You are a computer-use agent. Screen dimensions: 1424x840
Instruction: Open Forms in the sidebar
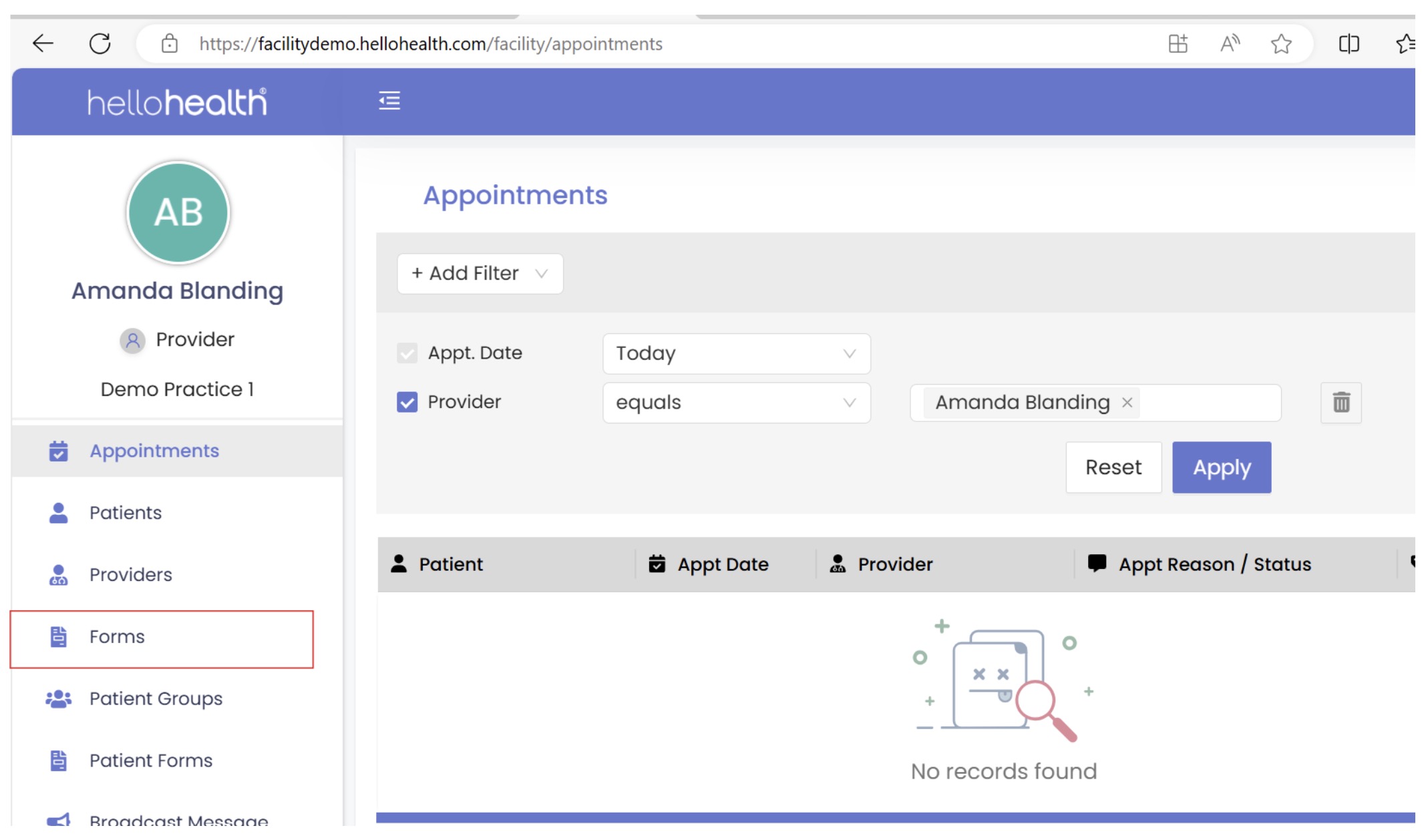coord(117,637)
